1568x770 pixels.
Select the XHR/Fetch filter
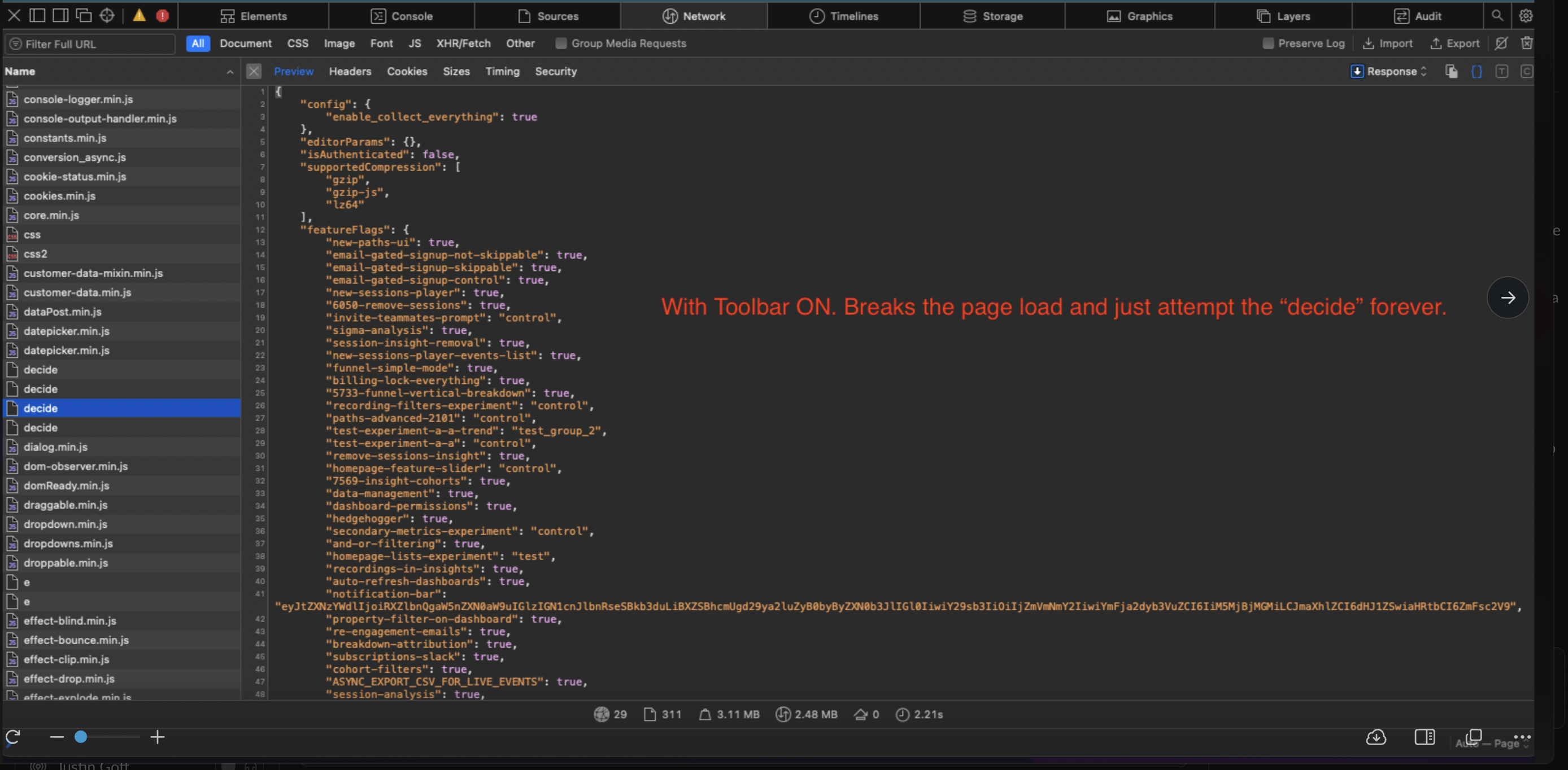(x=463, y=43)
